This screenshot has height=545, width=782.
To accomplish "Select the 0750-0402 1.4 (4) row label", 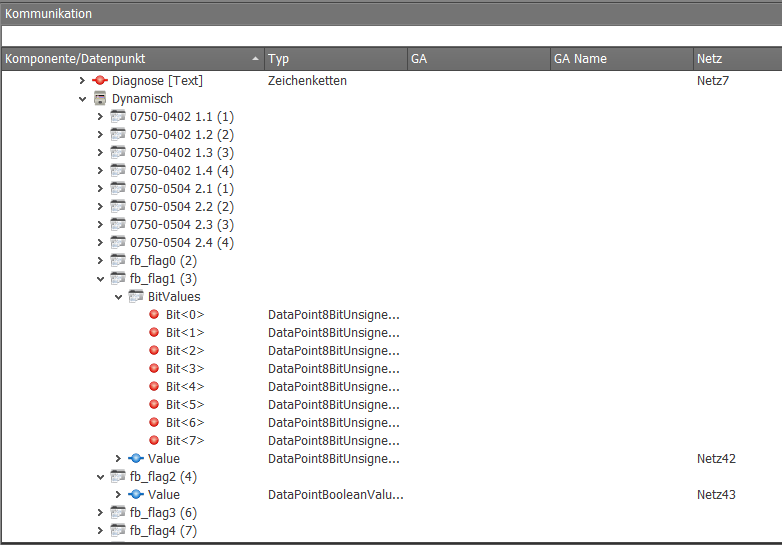I will [x=182, y=171].
